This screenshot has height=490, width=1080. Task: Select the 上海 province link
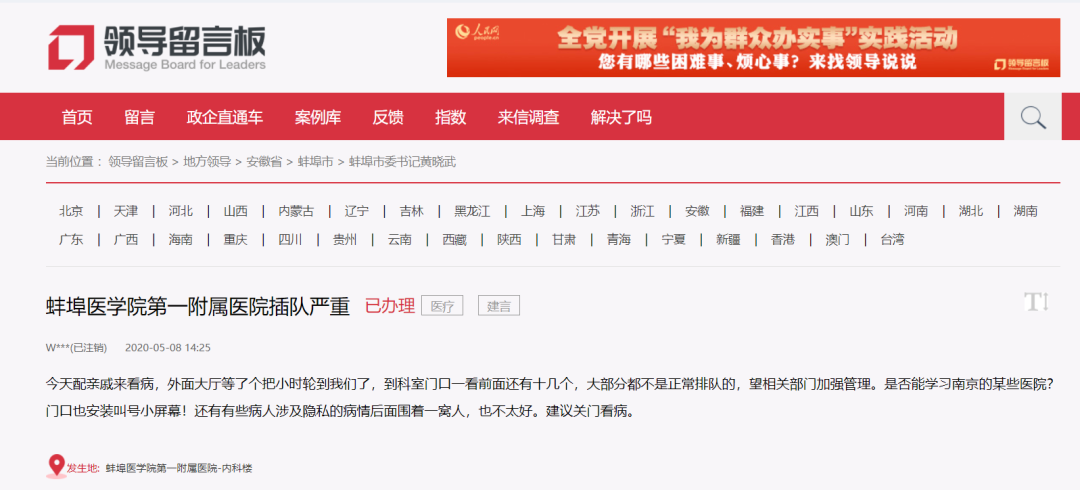click(x=533, y=211)
